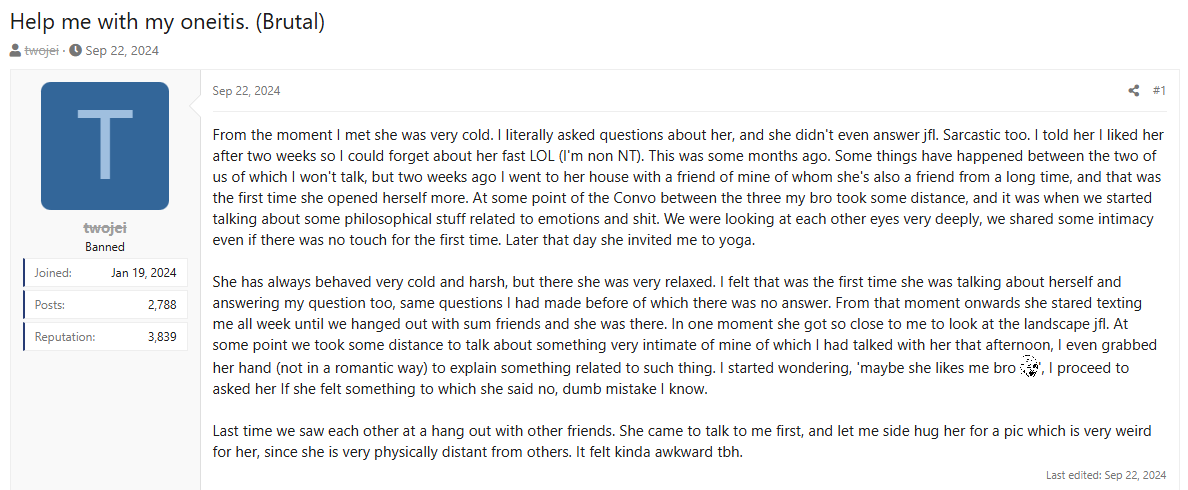Viewport: 1188px width, 490px height.
Task: Click the emoji in the post text
Action: coord(1030,368)
